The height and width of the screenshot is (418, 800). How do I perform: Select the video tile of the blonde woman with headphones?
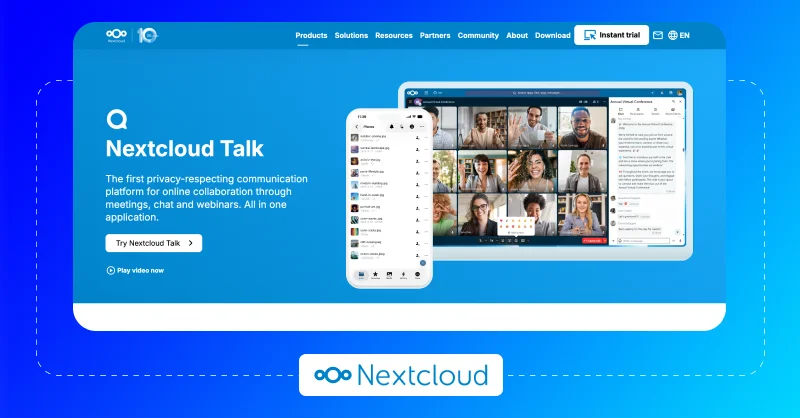(x=582, y=214)
